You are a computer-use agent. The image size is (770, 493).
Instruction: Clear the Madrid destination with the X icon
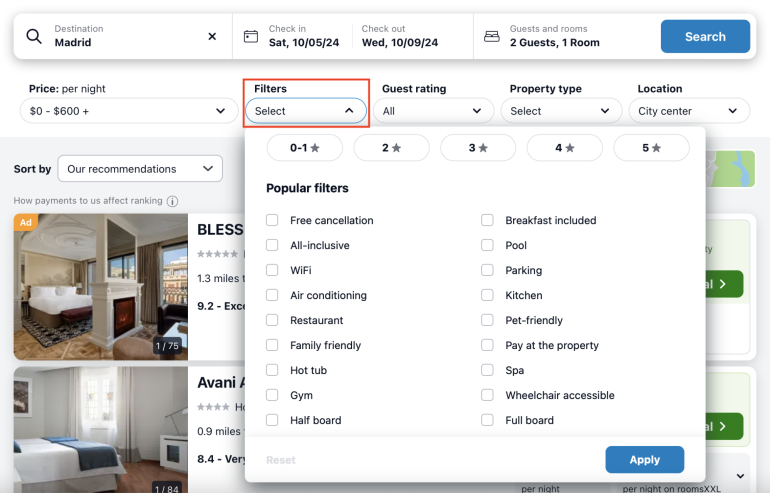212,37
